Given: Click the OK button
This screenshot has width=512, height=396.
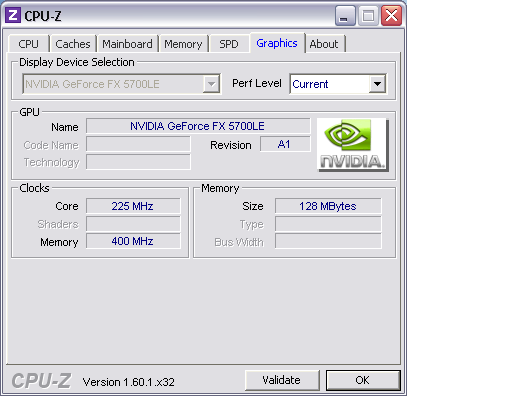Looking at the screenshot, I should coord(363,380).
